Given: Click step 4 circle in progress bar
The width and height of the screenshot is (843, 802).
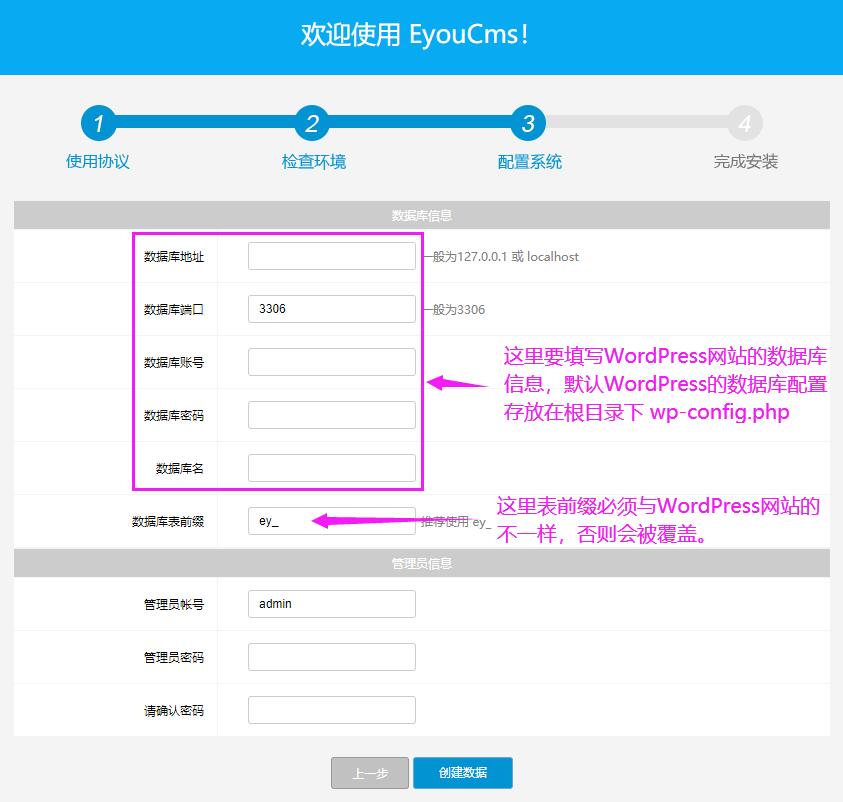Looking at the screenshot, I should pyautogui.click(x=745, y=123).
